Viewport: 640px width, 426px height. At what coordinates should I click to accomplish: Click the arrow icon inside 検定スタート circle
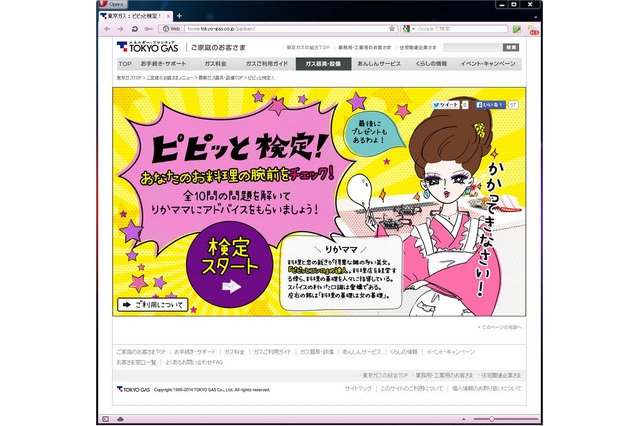click(x=231, y=286)
